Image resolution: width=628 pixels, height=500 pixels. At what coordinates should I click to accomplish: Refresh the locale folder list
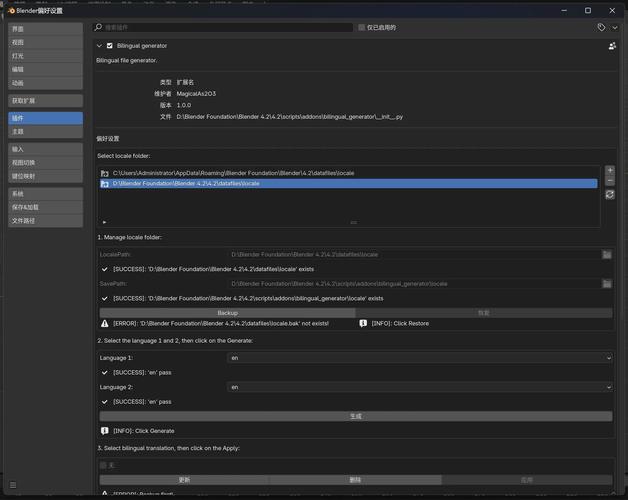610,195
